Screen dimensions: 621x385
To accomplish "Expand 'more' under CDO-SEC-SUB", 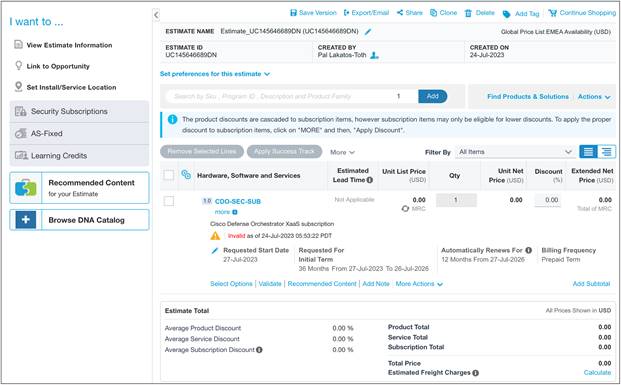I will (x=226, y=212).
